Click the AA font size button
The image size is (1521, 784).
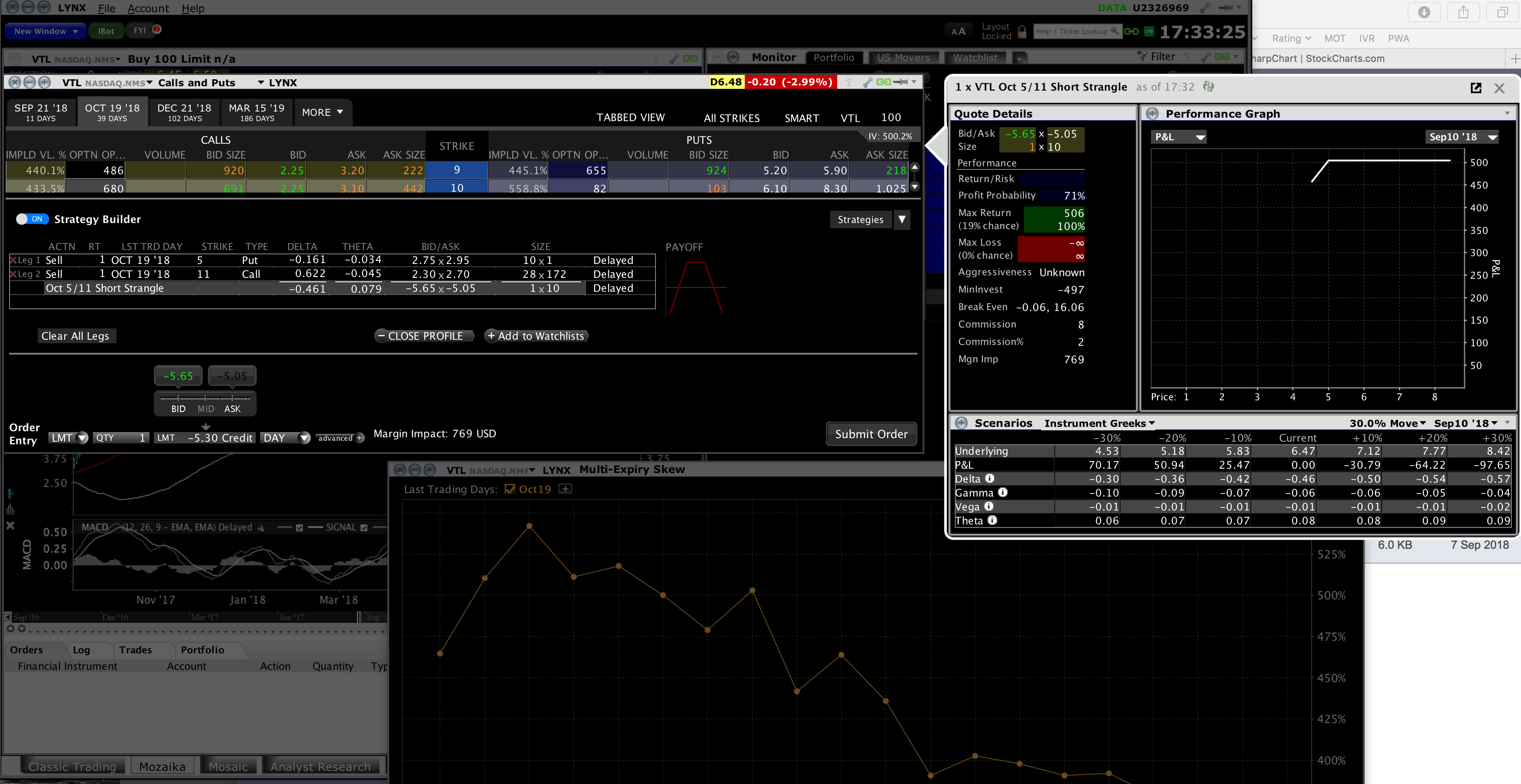958,31
